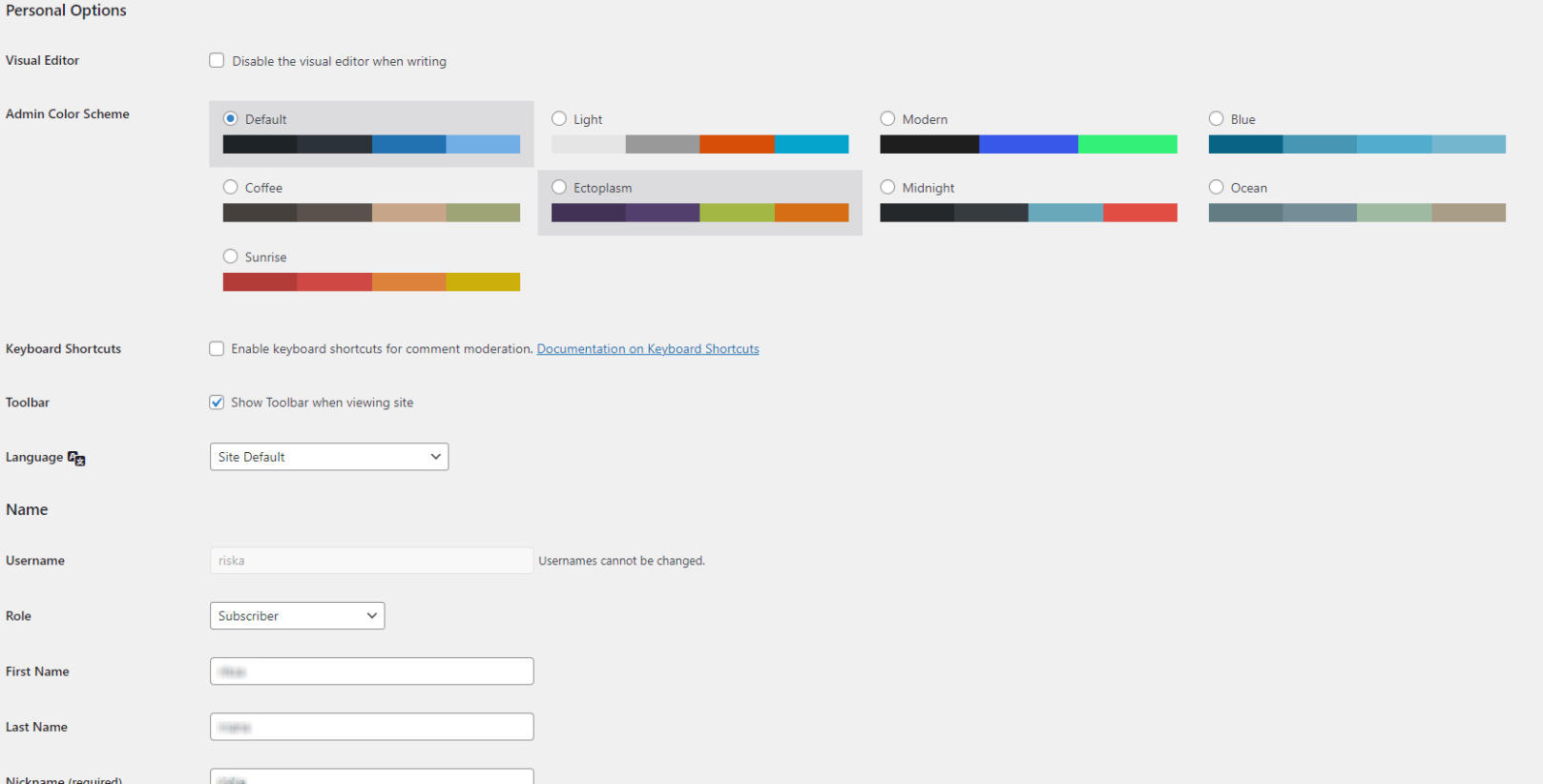1543x784 pixels.
Task: Click the Toolbar row label
Action: tap(28, 402)
